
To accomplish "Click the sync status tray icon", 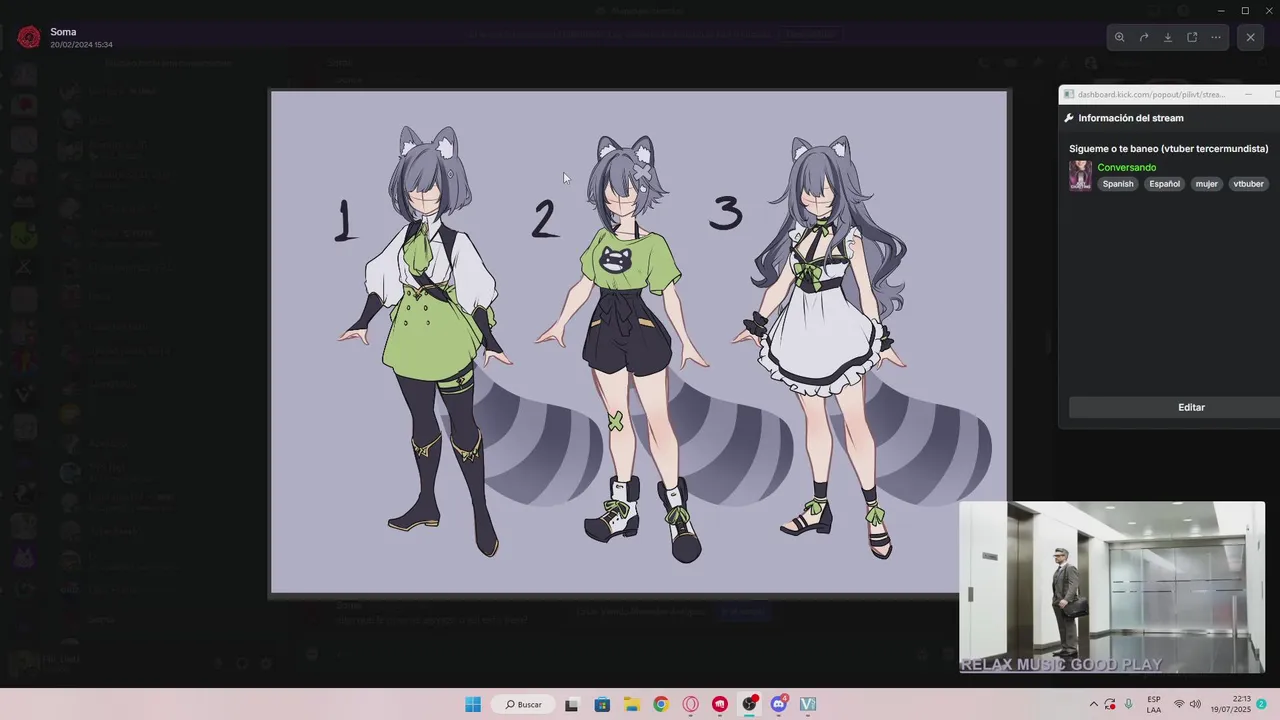I will (x=1110, y=704).
